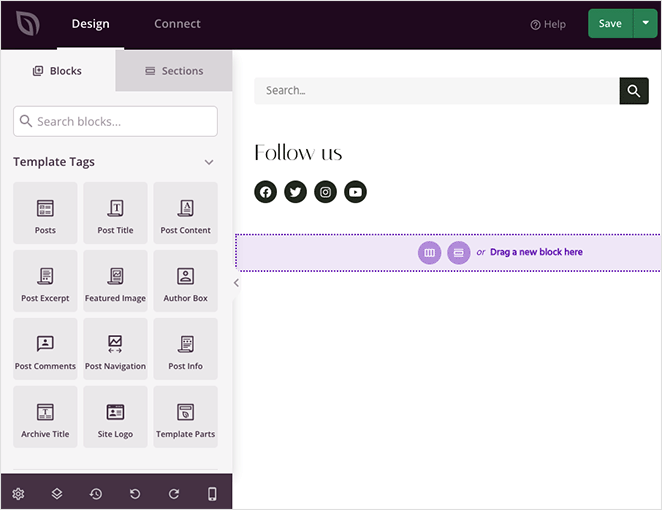Image resolution: width=662 pixels, height=510 pixels.
Task: Select the Post Excerpt block
Action: point(45,281)
